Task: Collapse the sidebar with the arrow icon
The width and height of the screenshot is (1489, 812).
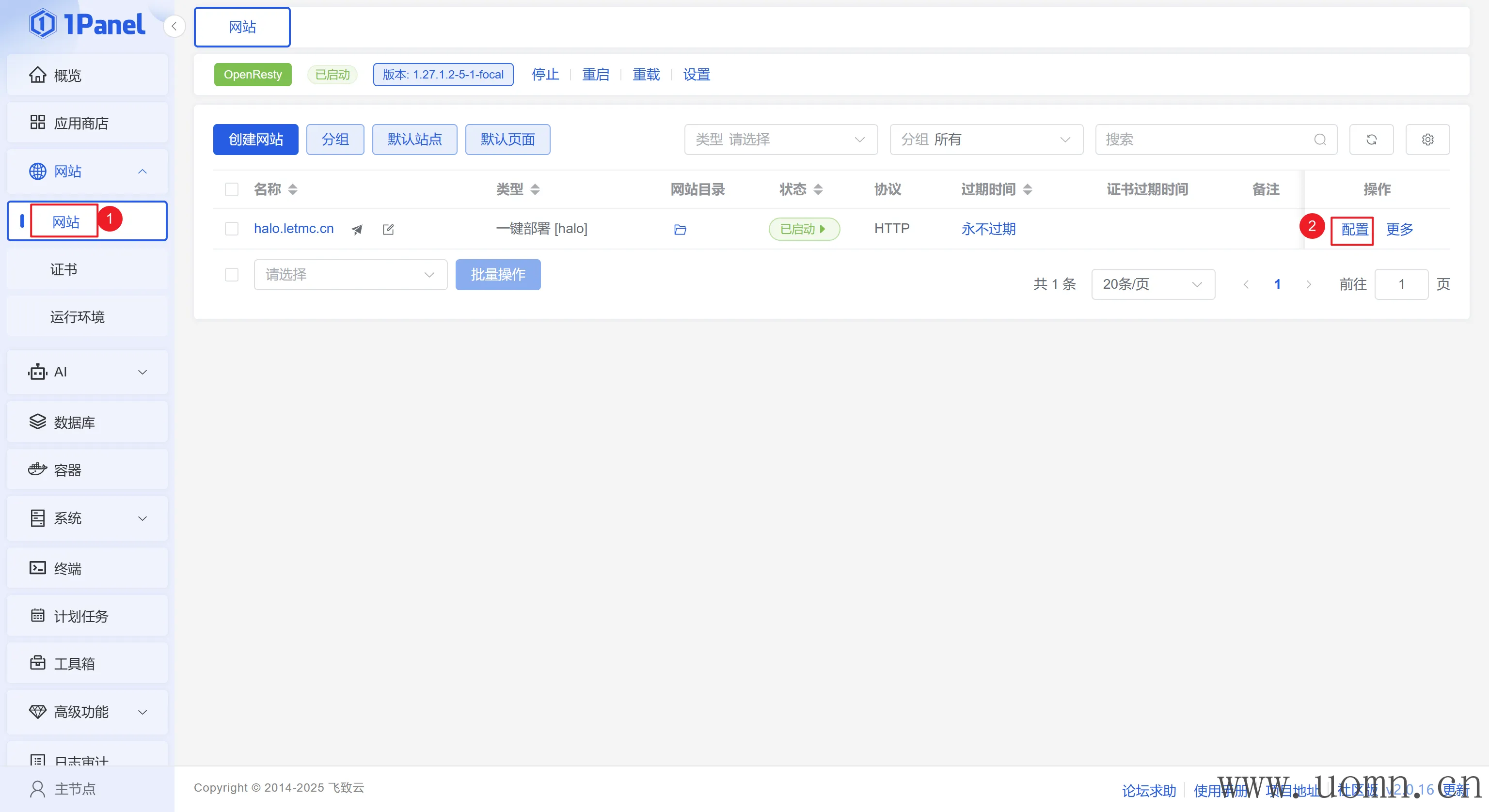Action: [x=174, y=26]
